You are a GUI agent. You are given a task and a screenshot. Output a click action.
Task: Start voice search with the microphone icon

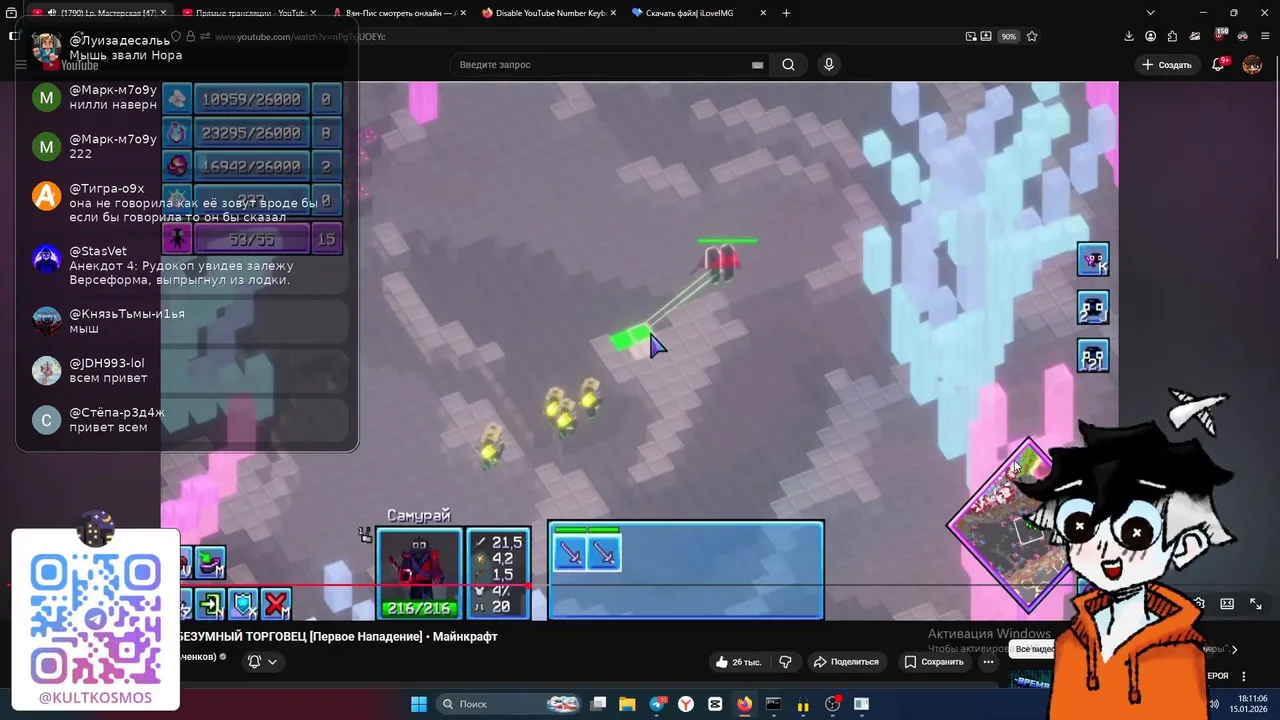point(828,64)
